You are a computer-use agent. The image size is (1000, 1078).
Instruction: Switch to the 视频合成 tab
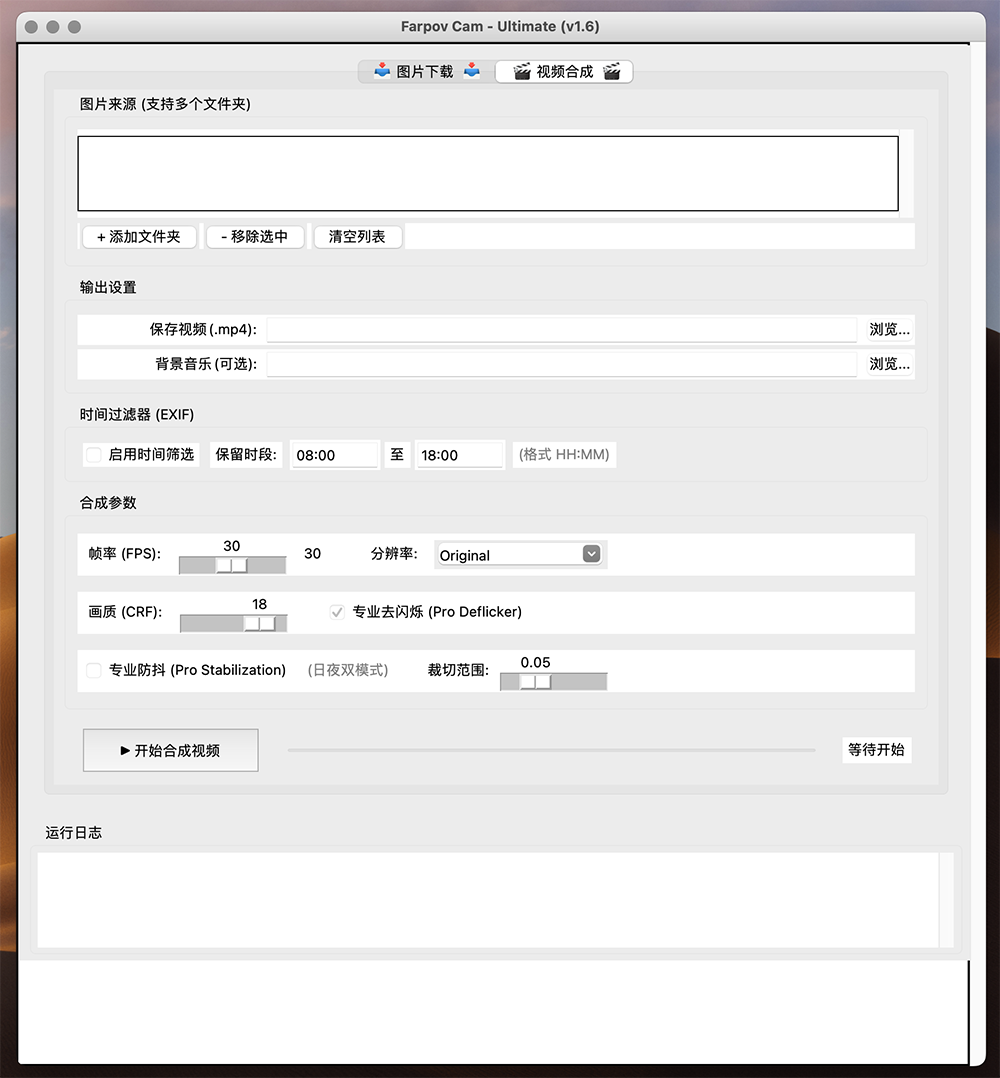point(566,72)
